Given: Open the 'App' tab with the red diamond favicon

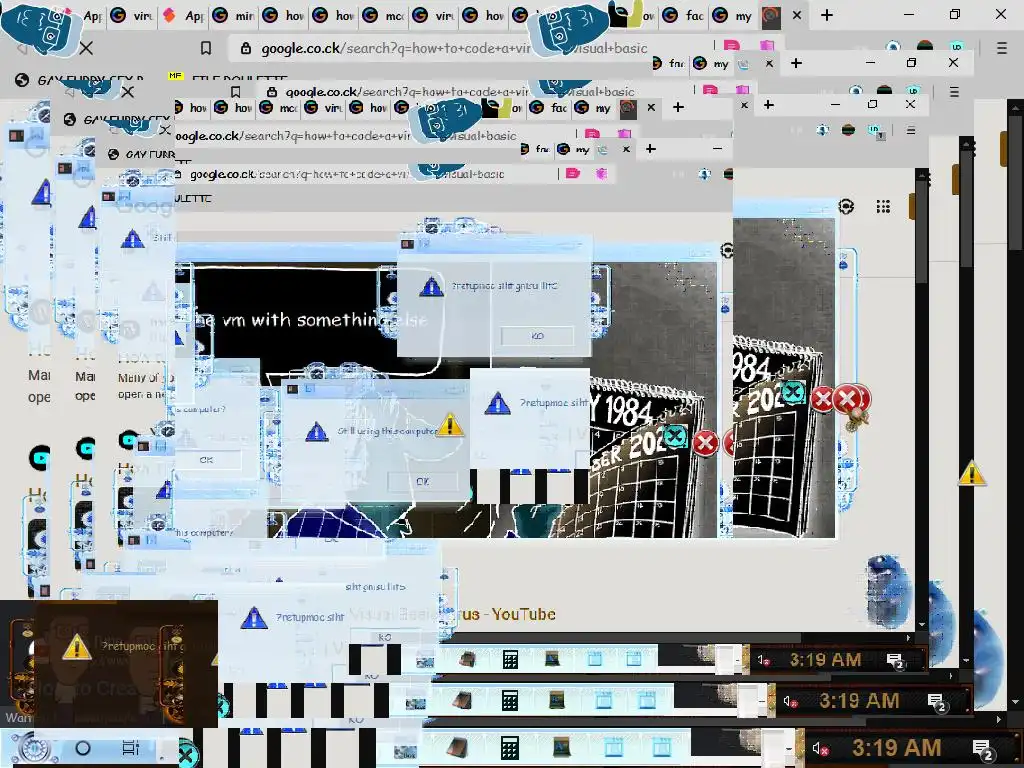Looking at the screenshot, I should pyautogui.click(x=185, y=15).
